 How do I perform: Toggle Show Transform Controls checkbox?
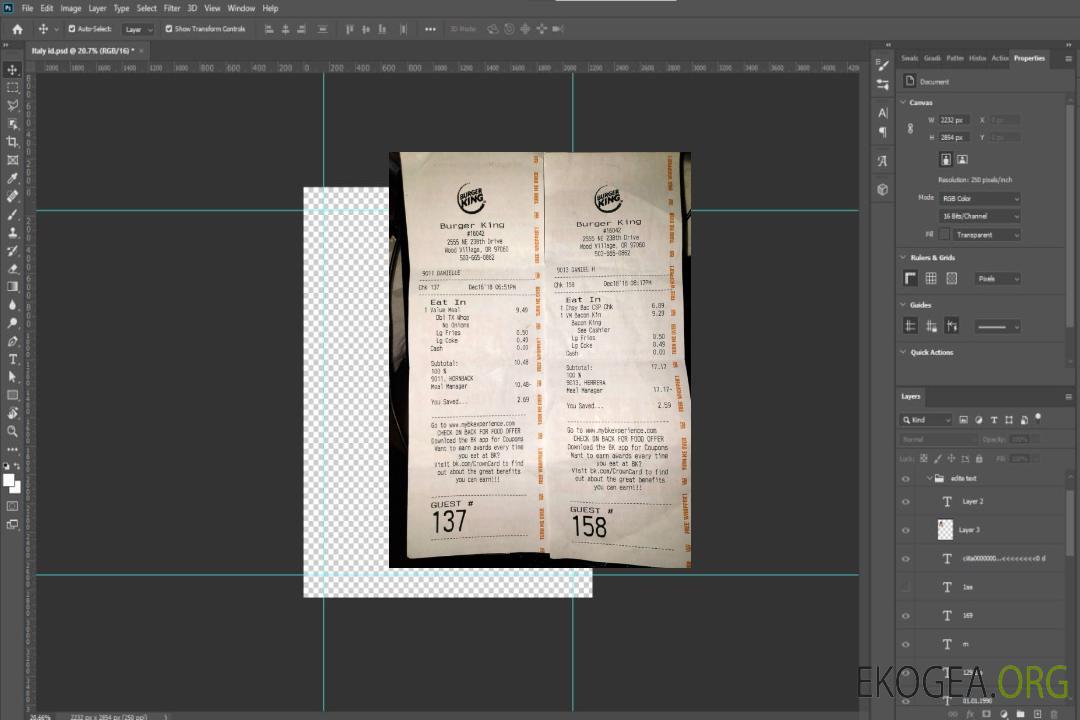tap(169, 29)
